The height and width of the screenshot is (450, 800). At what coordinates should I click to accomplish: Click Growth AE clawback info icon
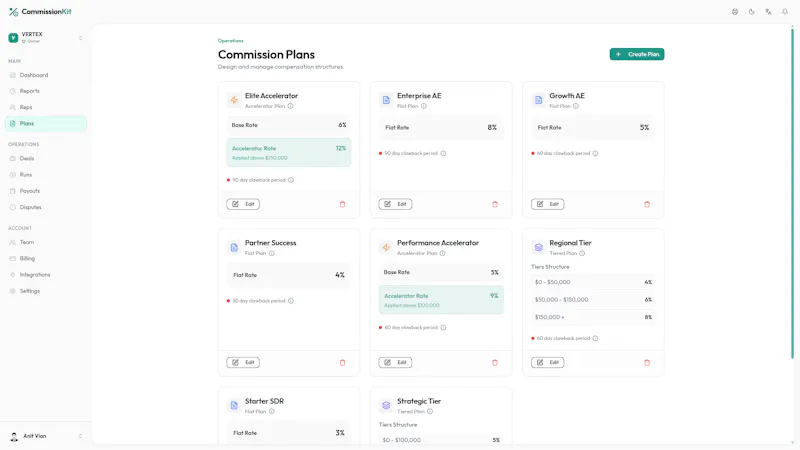tap(595, 153)
